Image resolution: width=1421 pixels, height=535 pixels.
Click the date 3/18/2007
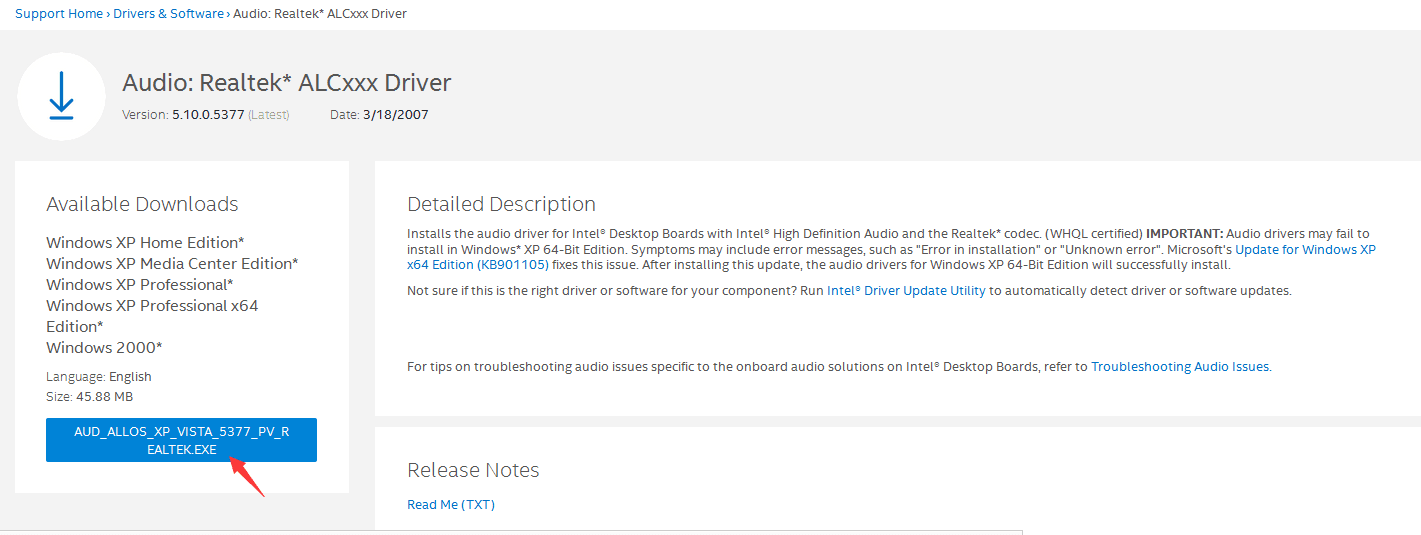click(x=396, y=115)
